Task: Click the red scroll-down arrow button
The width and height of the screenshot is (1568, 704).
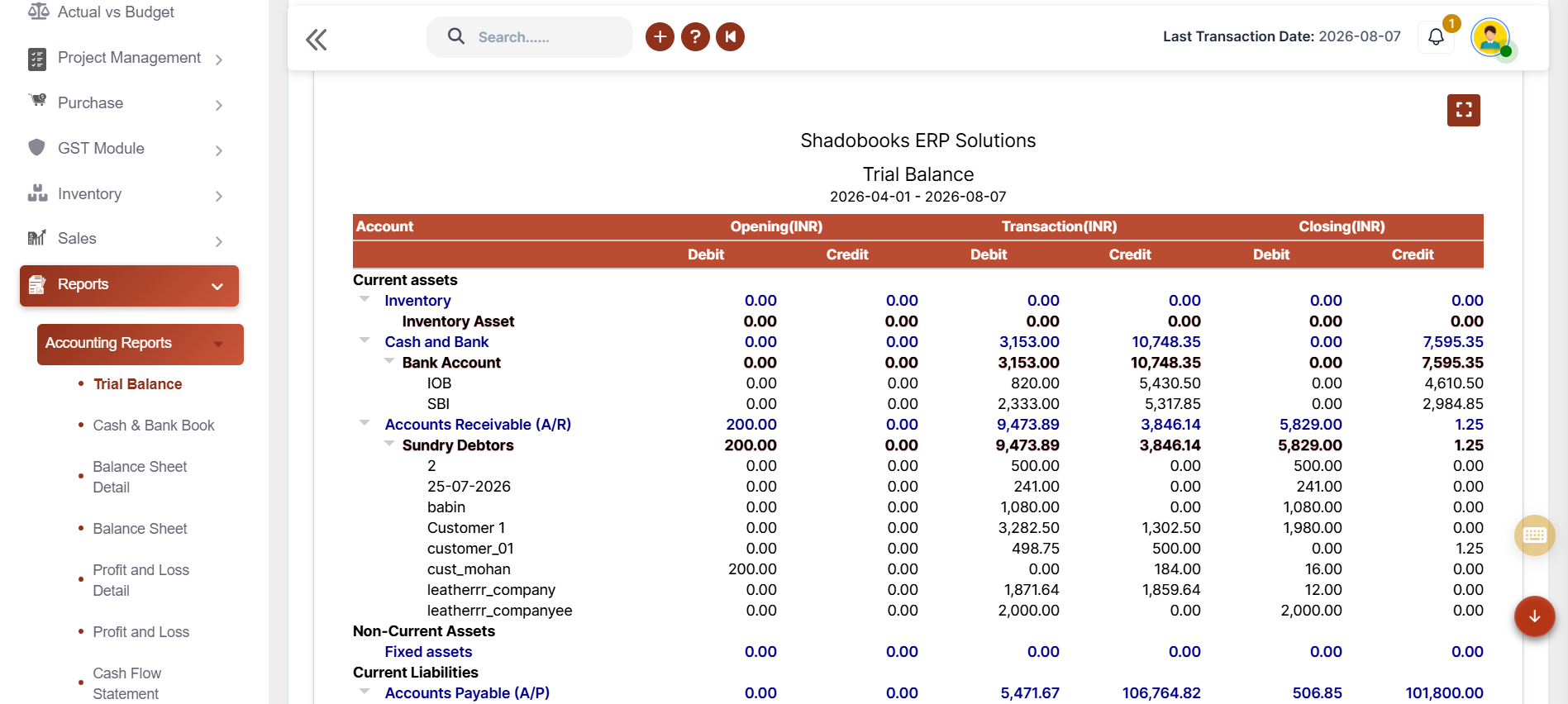Action: (1535, 616)
